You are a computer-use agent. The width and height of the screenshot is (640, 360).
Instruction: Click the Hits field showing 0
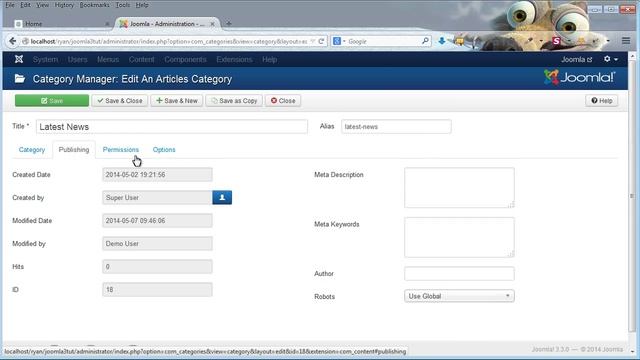coord(157,267)
